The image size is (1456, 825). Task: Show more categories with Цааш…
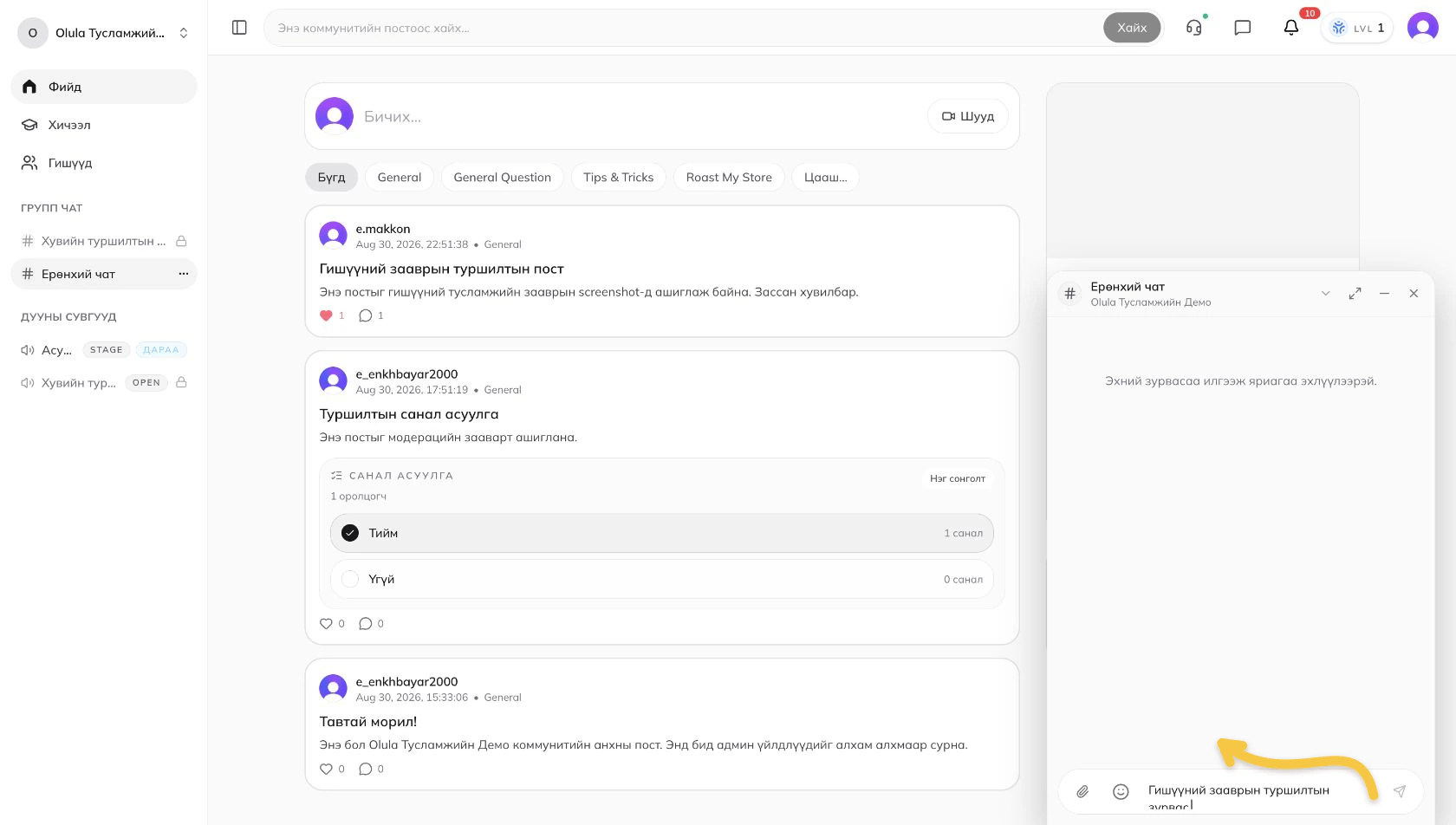pyautogui.click(x=826, y=177)
